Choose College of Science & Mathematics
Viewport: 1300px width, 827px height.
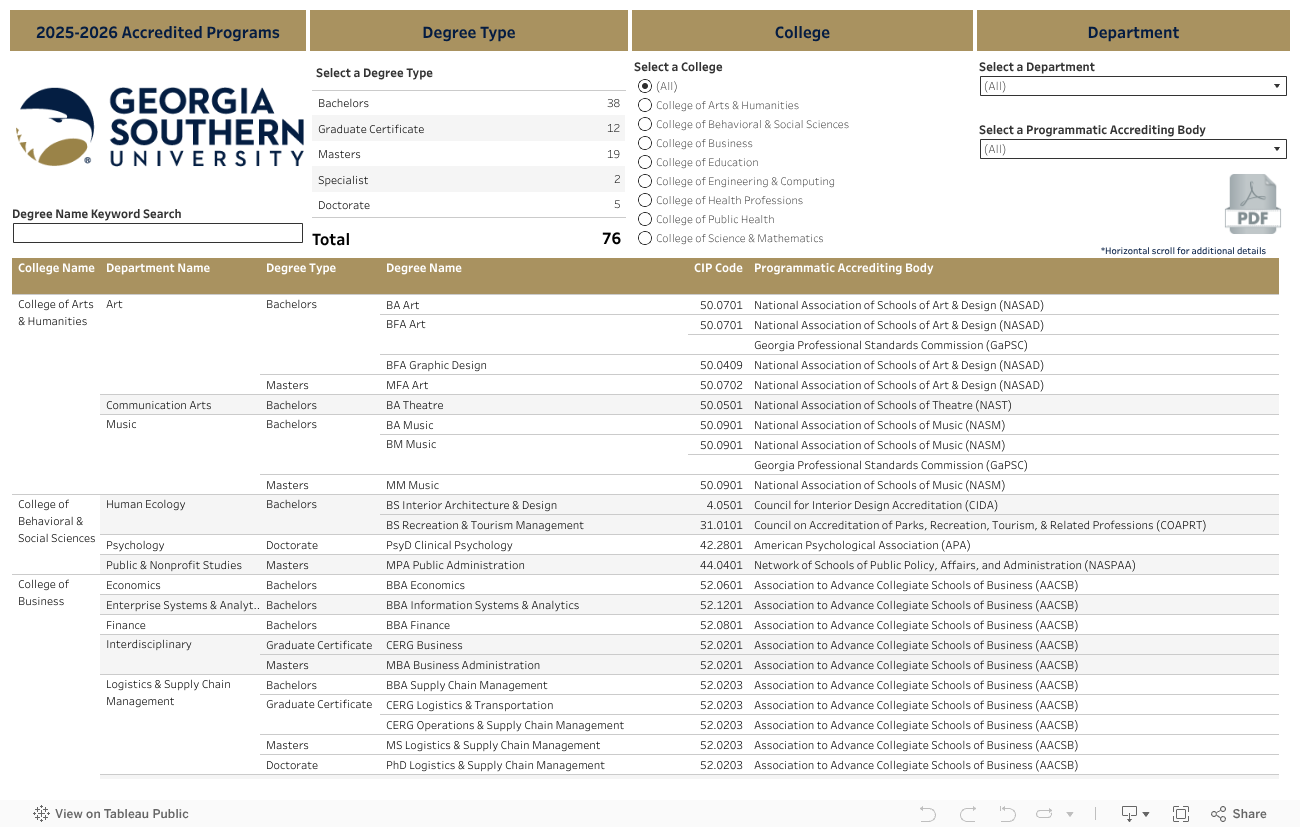[645, 238]
